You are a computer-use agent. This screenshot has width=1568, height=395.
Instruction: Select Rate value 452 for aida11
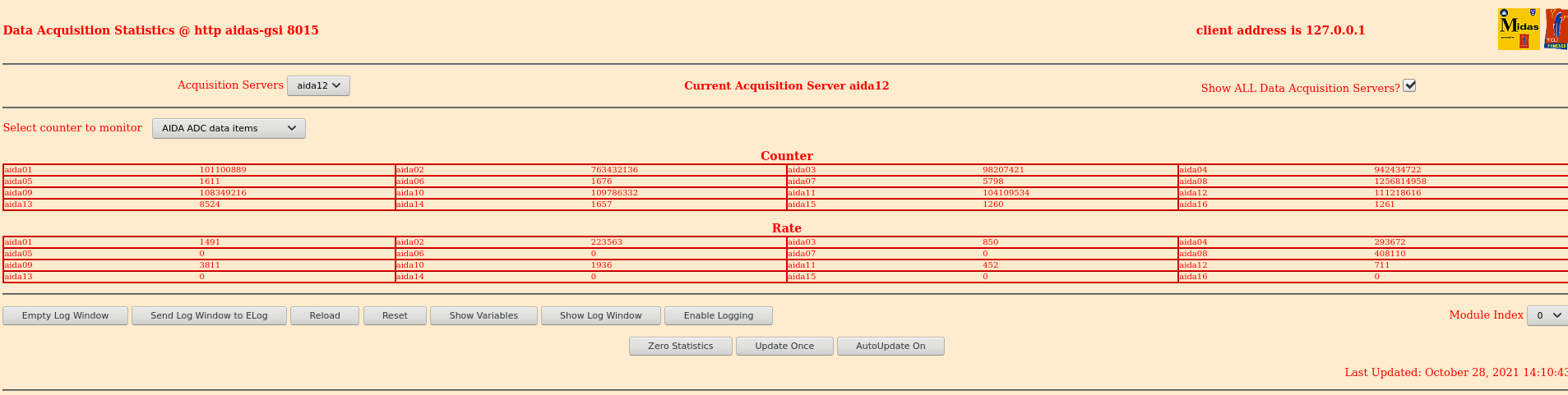991,265
